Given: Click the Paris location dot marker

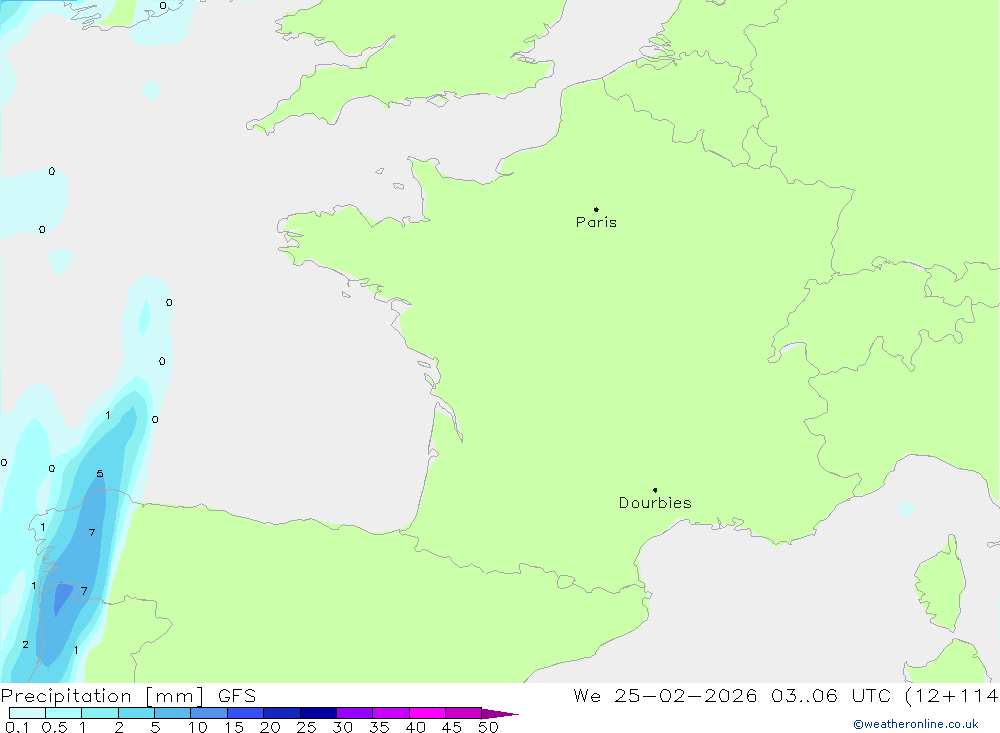Looking at the screenshot, I should [x=596, y=209].
